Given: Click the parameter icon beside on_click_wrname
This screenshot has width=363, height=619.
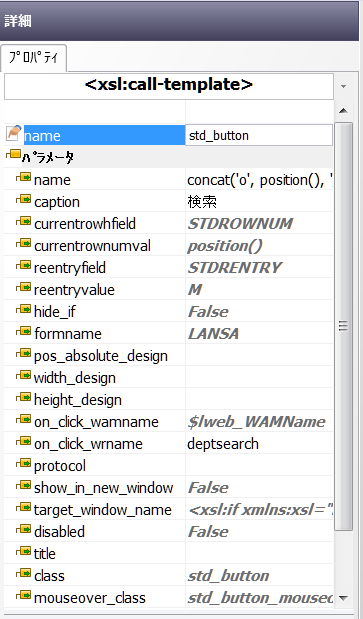Looking at the screenshot, I should (x=23, y=441).
